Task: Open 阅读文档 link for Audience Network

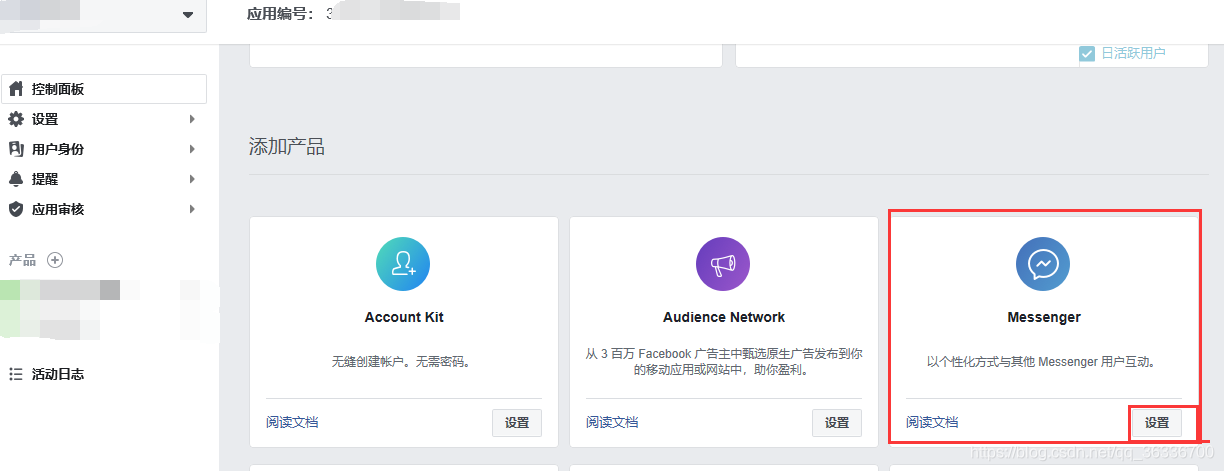Action: 612,422
